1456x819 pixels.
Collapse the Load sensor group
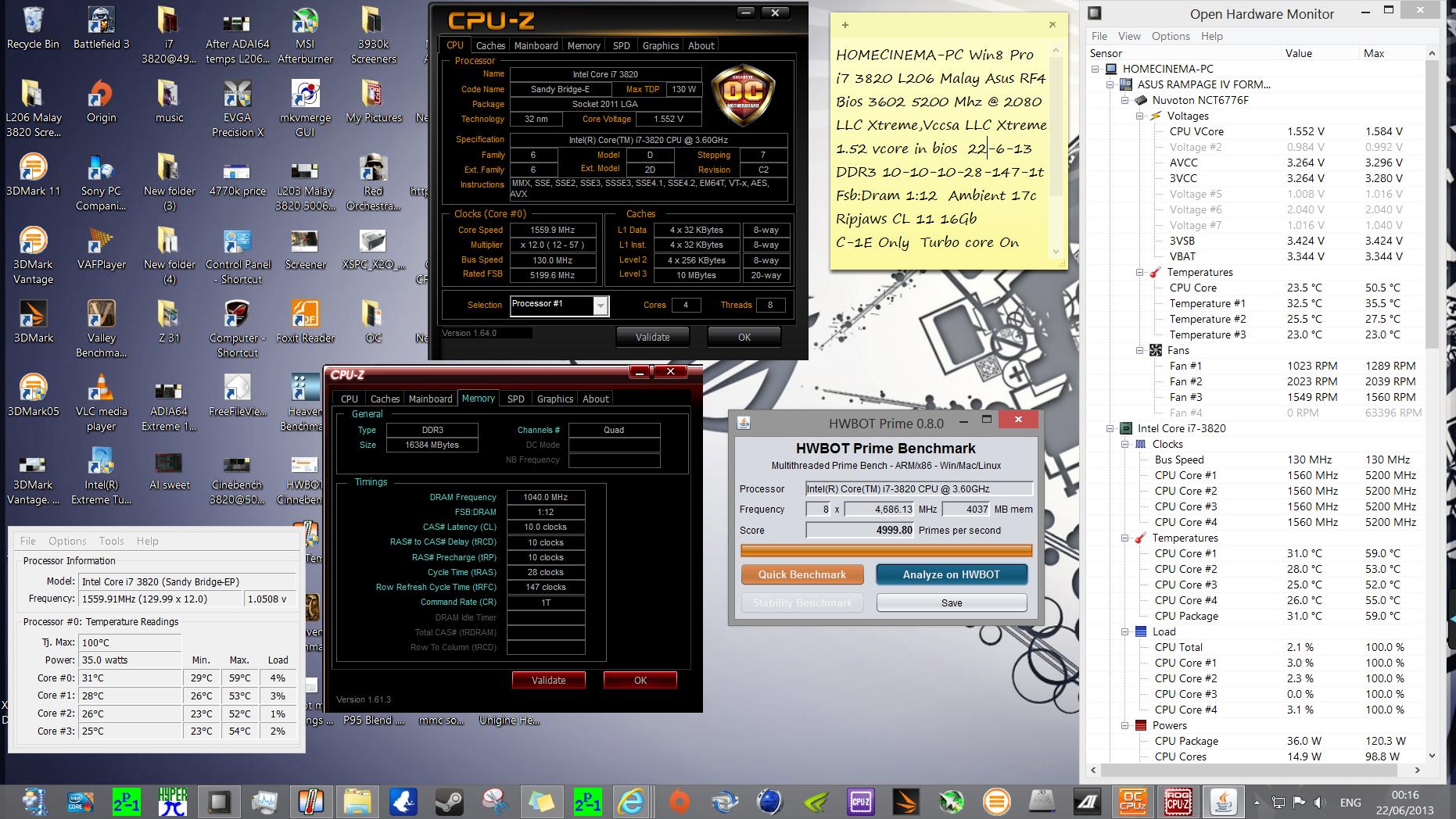pyautogui.click(x=1125, y=631)
